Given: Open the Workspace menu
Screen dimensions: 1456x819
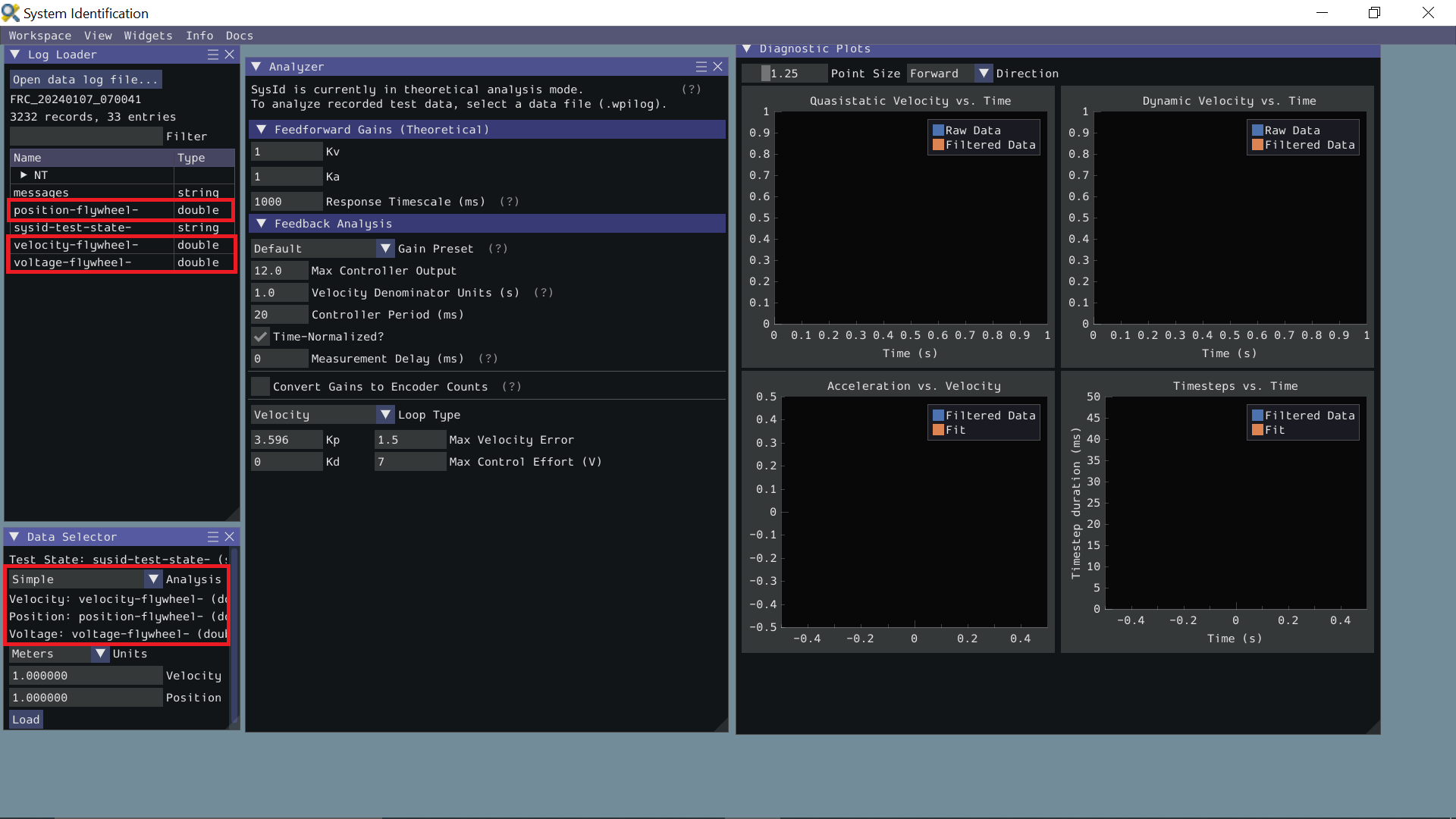Looking at the screenshot, I should (x=40, y=36).
